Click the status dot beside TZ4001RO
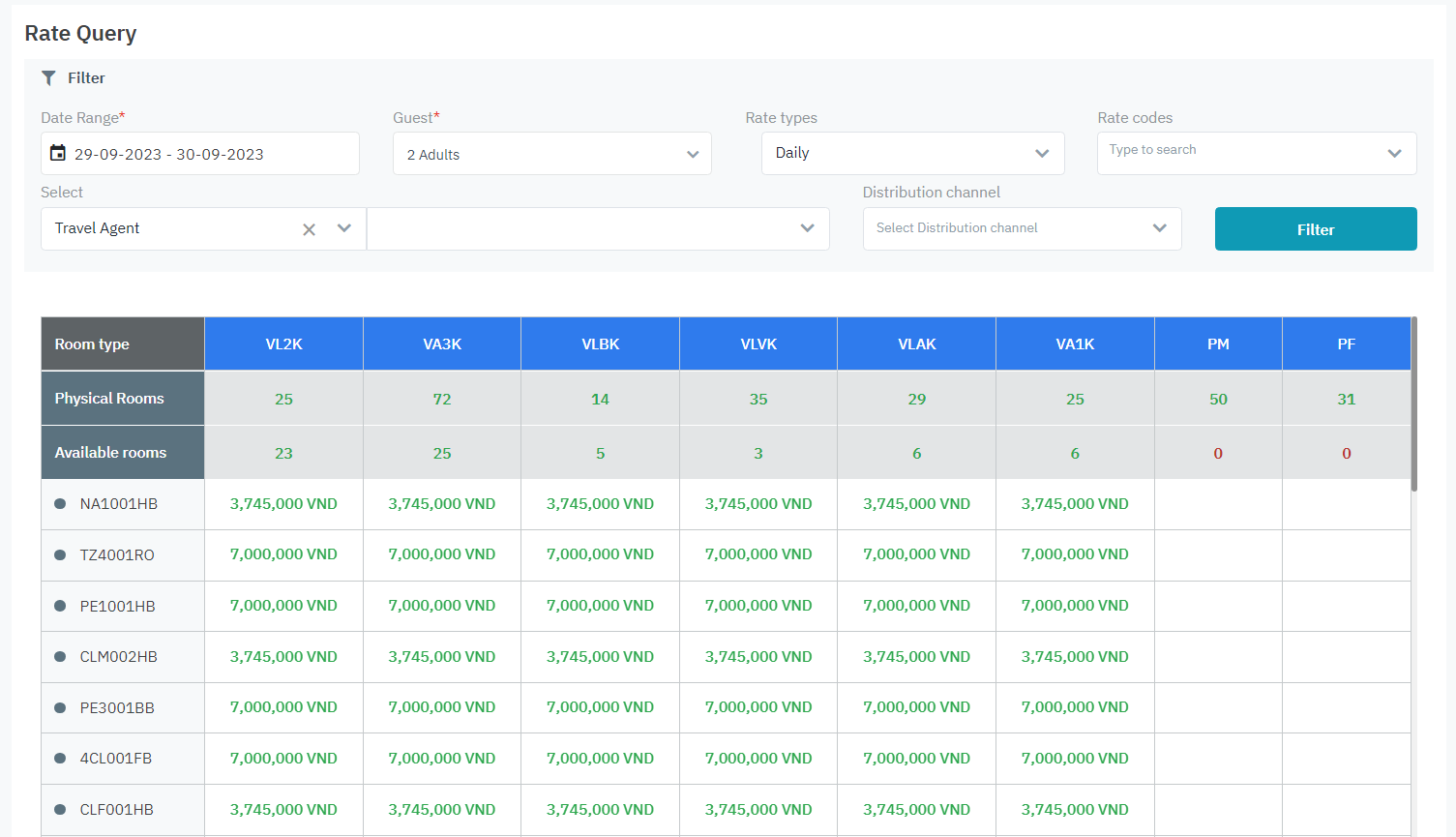This screenshot has width=1456, height=837. (60, 554)
